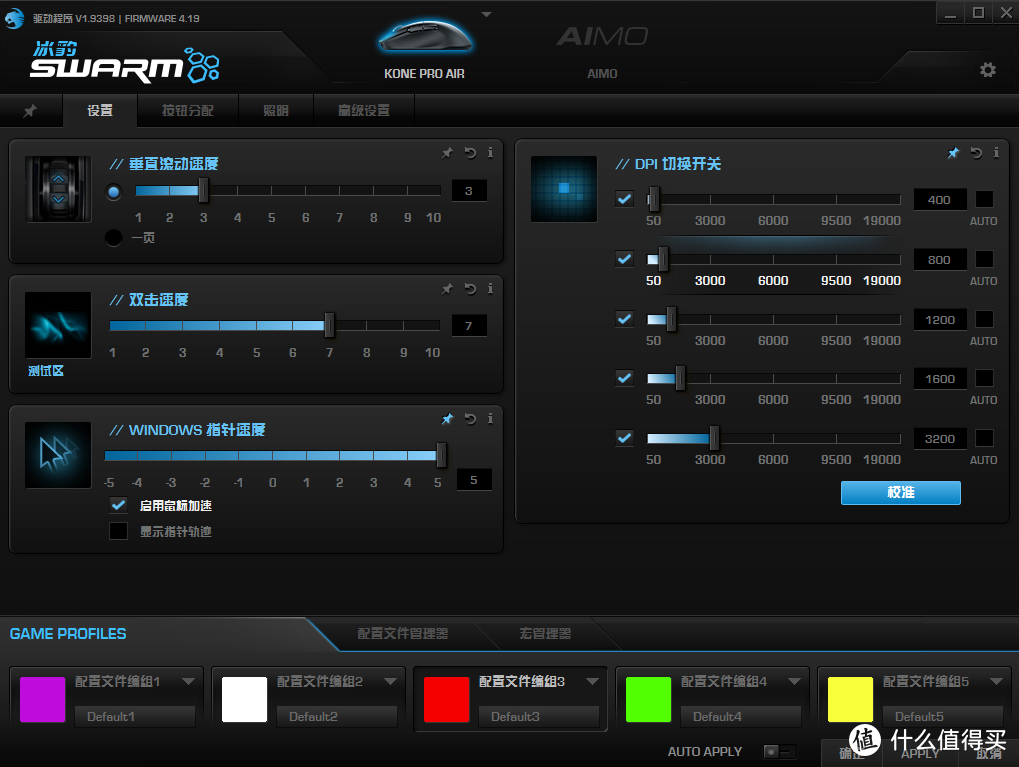The height and width of the screenshot is (767, 1019).
Task: Uncheck the 1200 DPI stage checkbox
Action: pos(625,319)
